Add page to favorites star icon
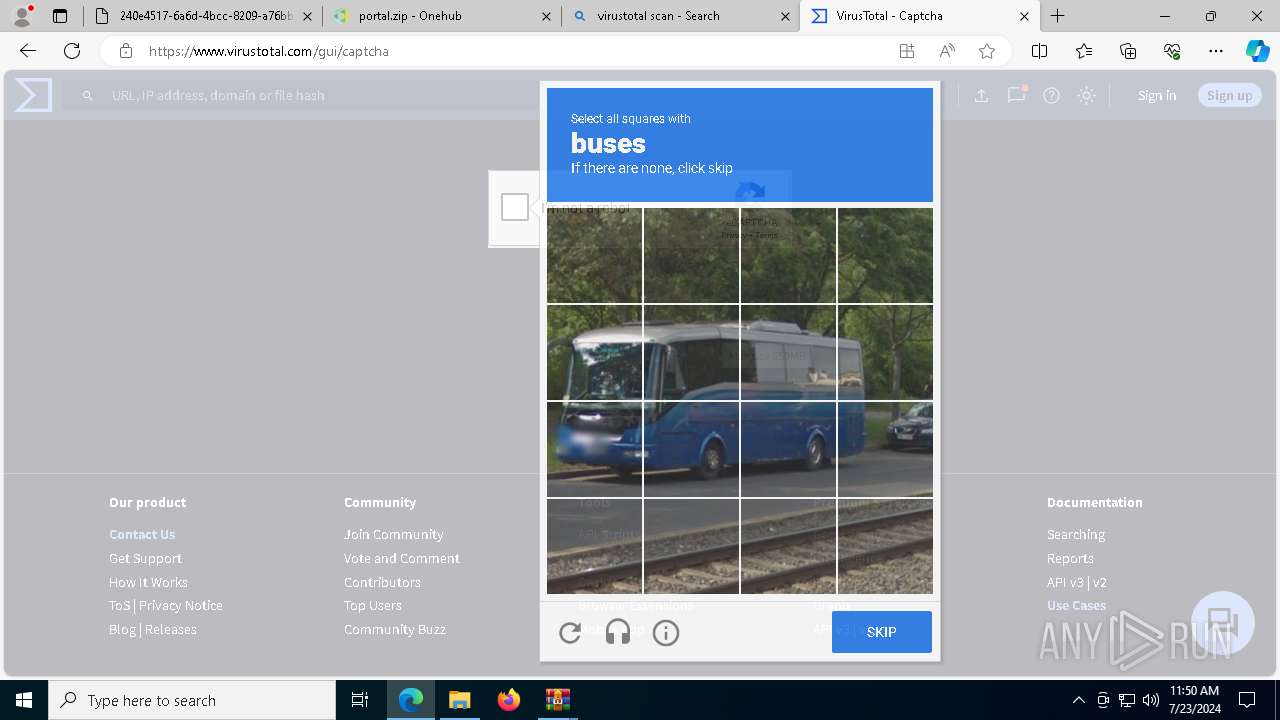 pos(987,51)
